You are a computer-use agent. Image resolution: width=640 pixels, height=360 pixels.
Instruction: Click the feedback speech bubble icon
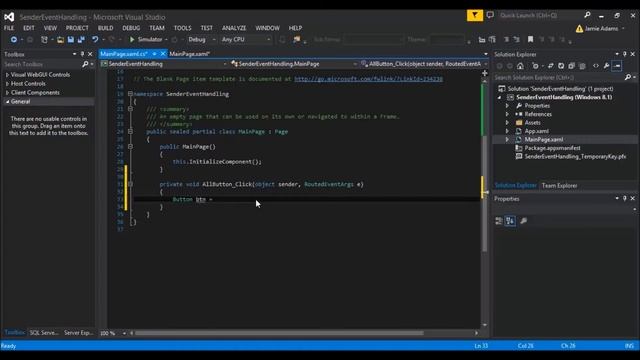[x=490, y=16]
